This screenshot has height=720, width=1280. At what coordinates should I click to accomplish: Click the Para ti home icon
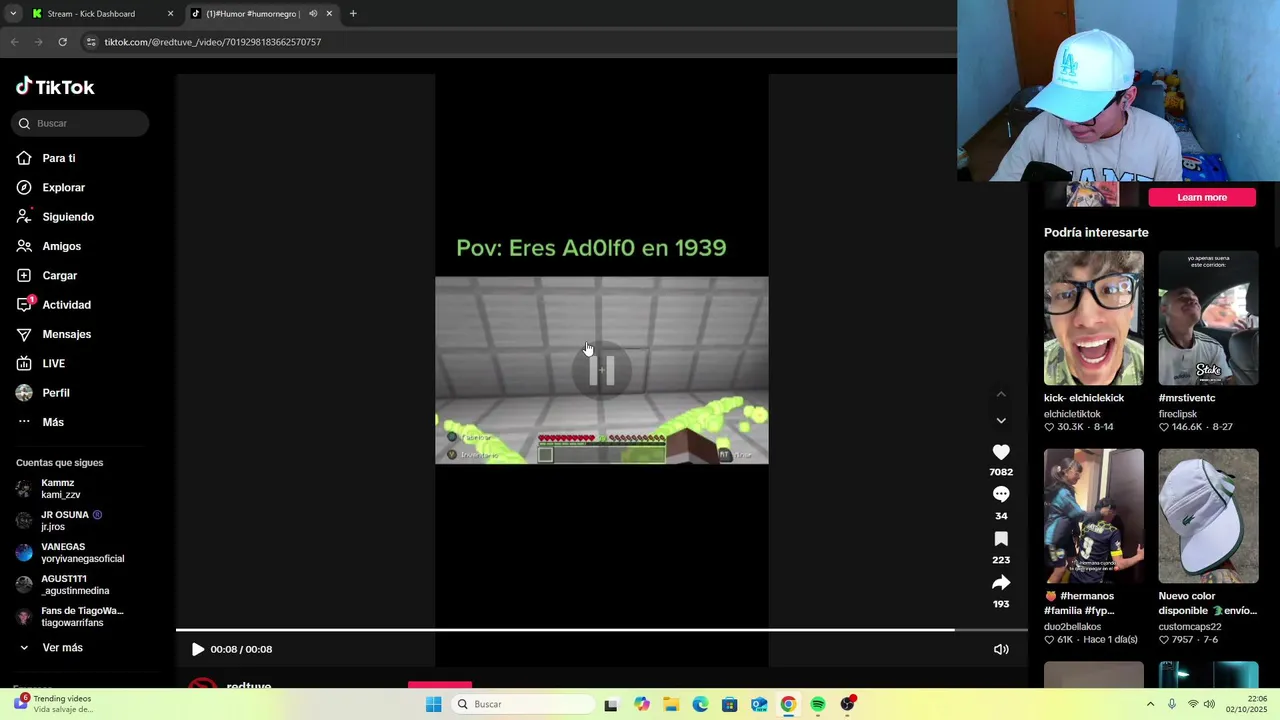24,158
